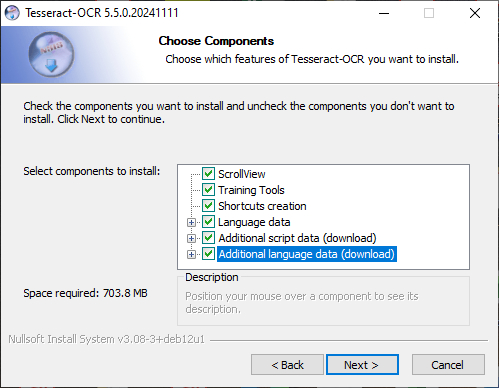Toggle the Shortcuts creation checkbox

click(x=208, y=206)
